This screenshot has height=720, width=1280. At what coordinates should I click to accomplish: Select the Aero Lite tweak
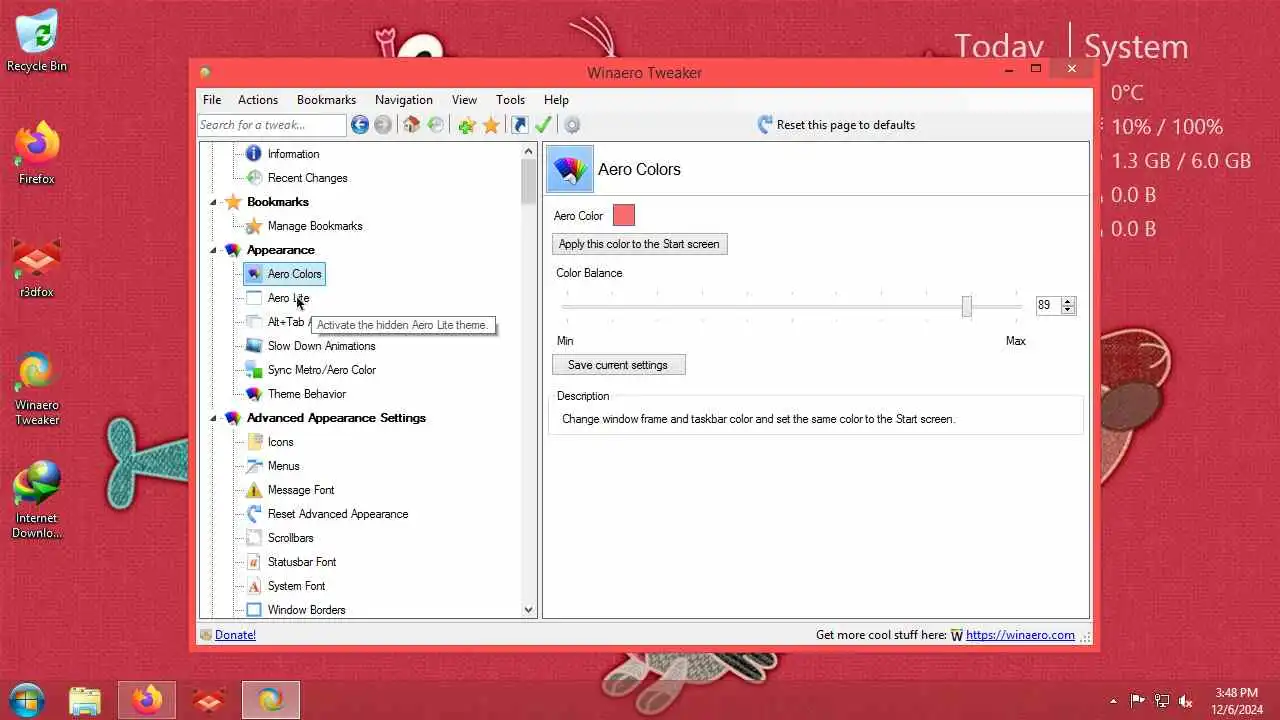point(288,298)
